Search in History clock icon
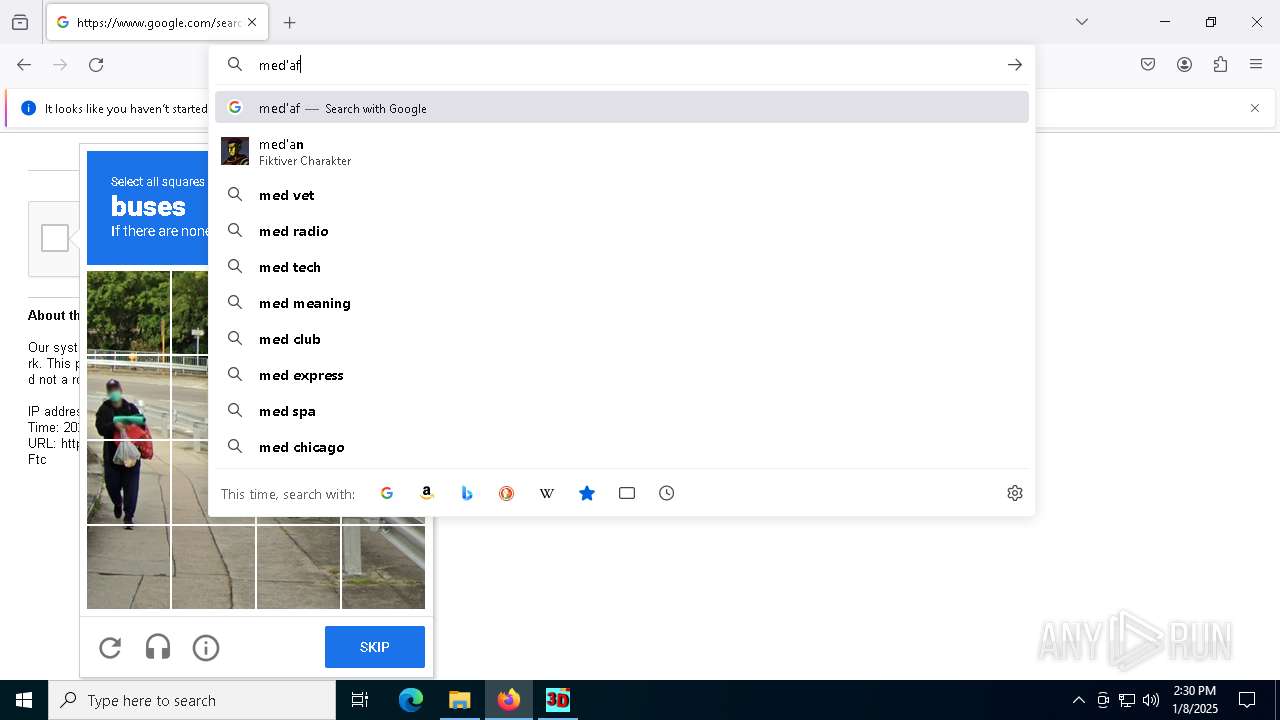 [x=667, y=493]
